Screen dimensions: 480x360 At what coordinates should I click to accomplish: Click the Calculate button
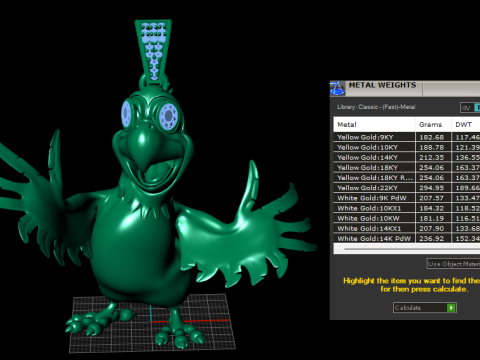tap(425, 308)
